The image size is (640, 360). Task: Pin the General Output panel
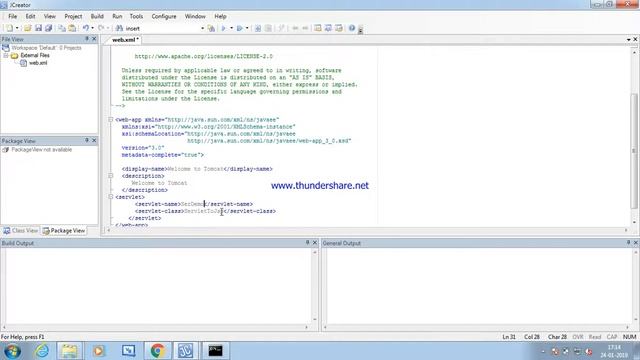628,242
